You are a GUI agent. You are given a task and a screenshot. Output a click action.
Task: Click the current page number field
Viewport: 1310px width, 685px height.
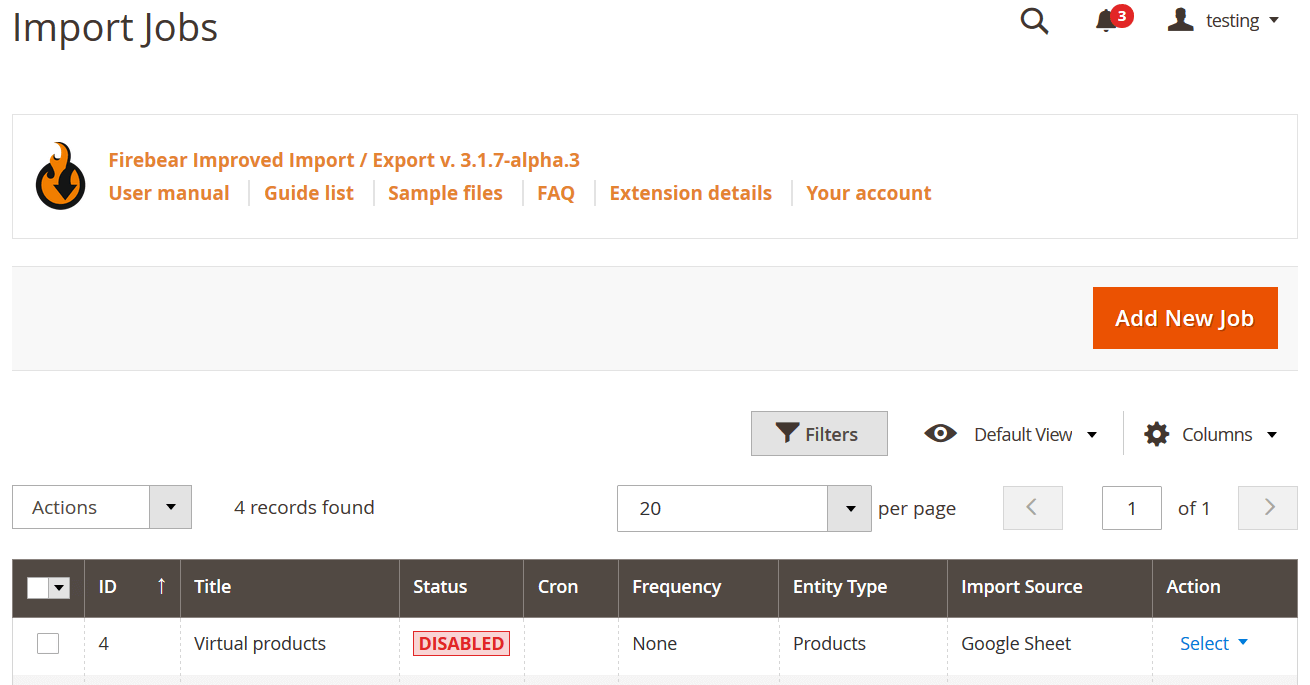[x=1132, y=508]
